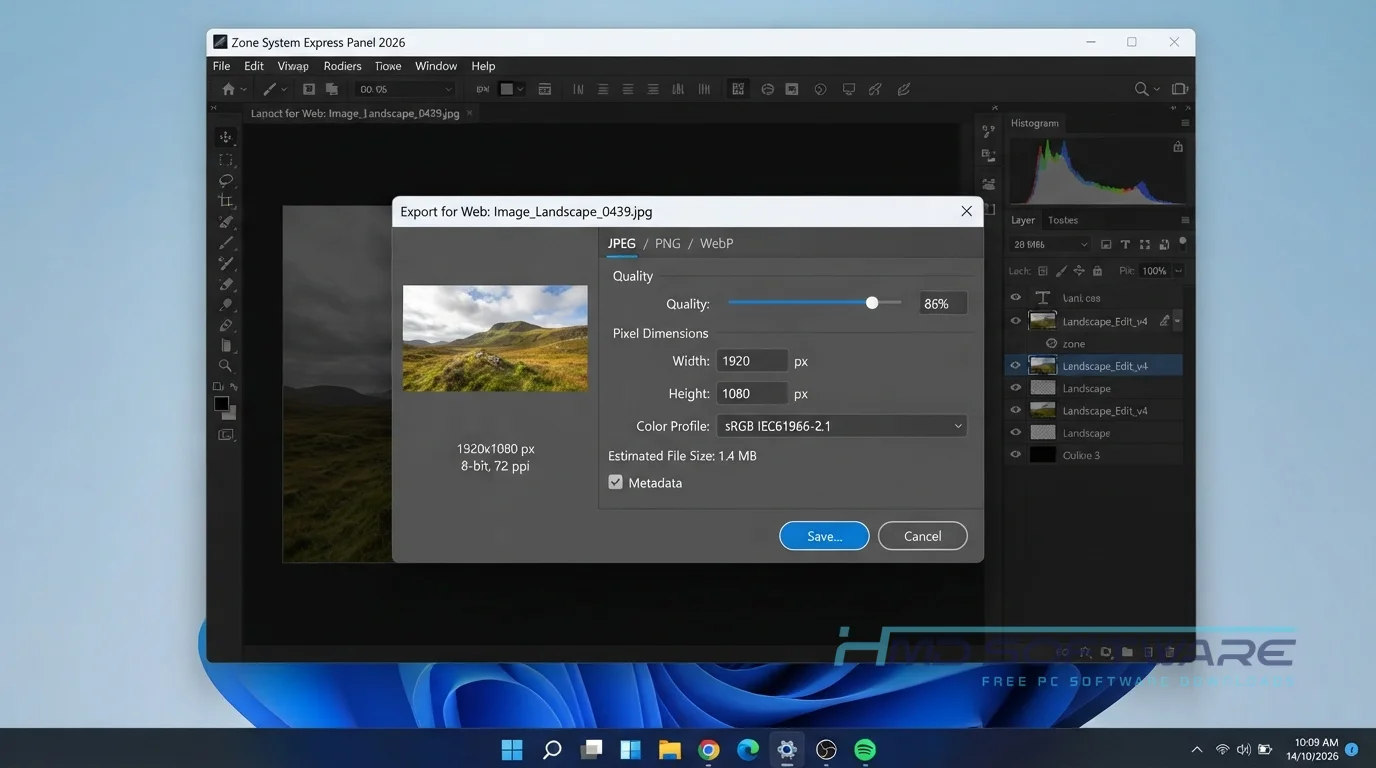Open File Explorer from the taskbar
Screen dimensions: 1376x768
[670, 749]
